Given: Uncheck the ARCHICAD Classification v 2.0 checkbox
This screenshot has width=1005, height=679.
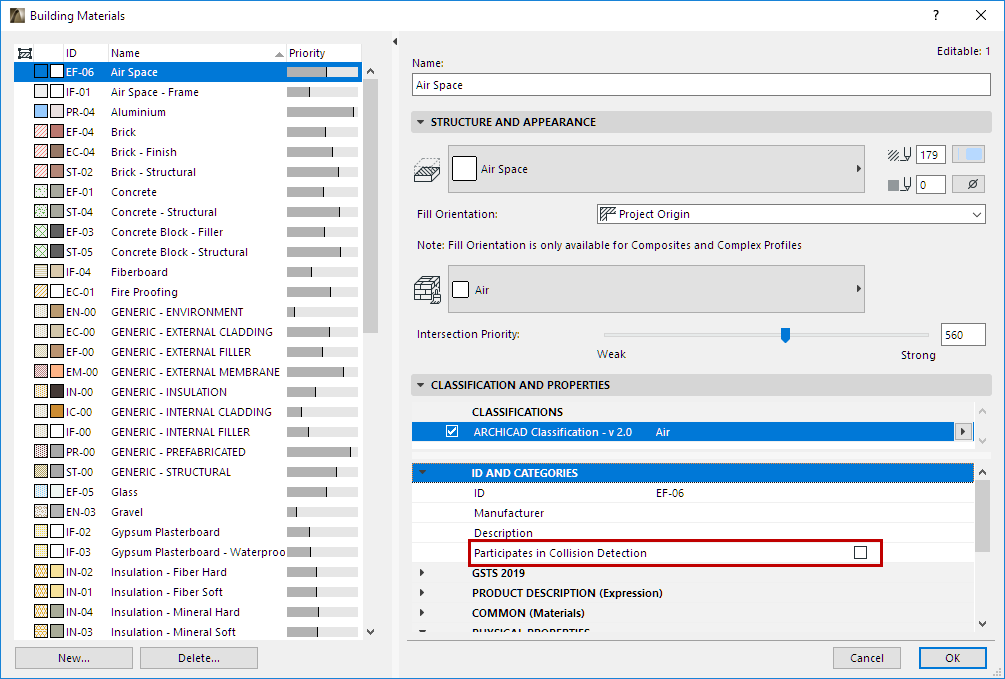Looking at the screenshot, I should point(452,430).
